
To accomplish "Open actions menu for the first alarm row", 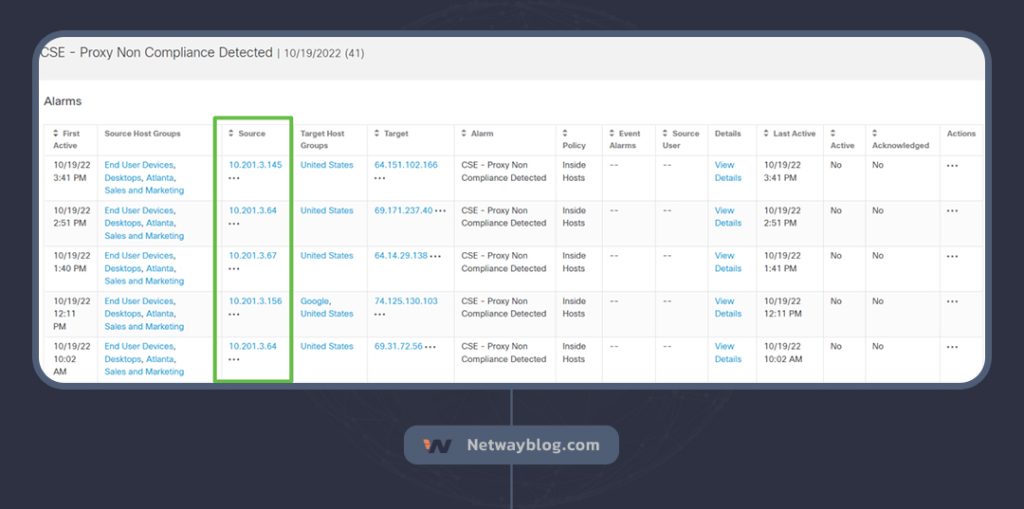I will click(x=952, y=166).
